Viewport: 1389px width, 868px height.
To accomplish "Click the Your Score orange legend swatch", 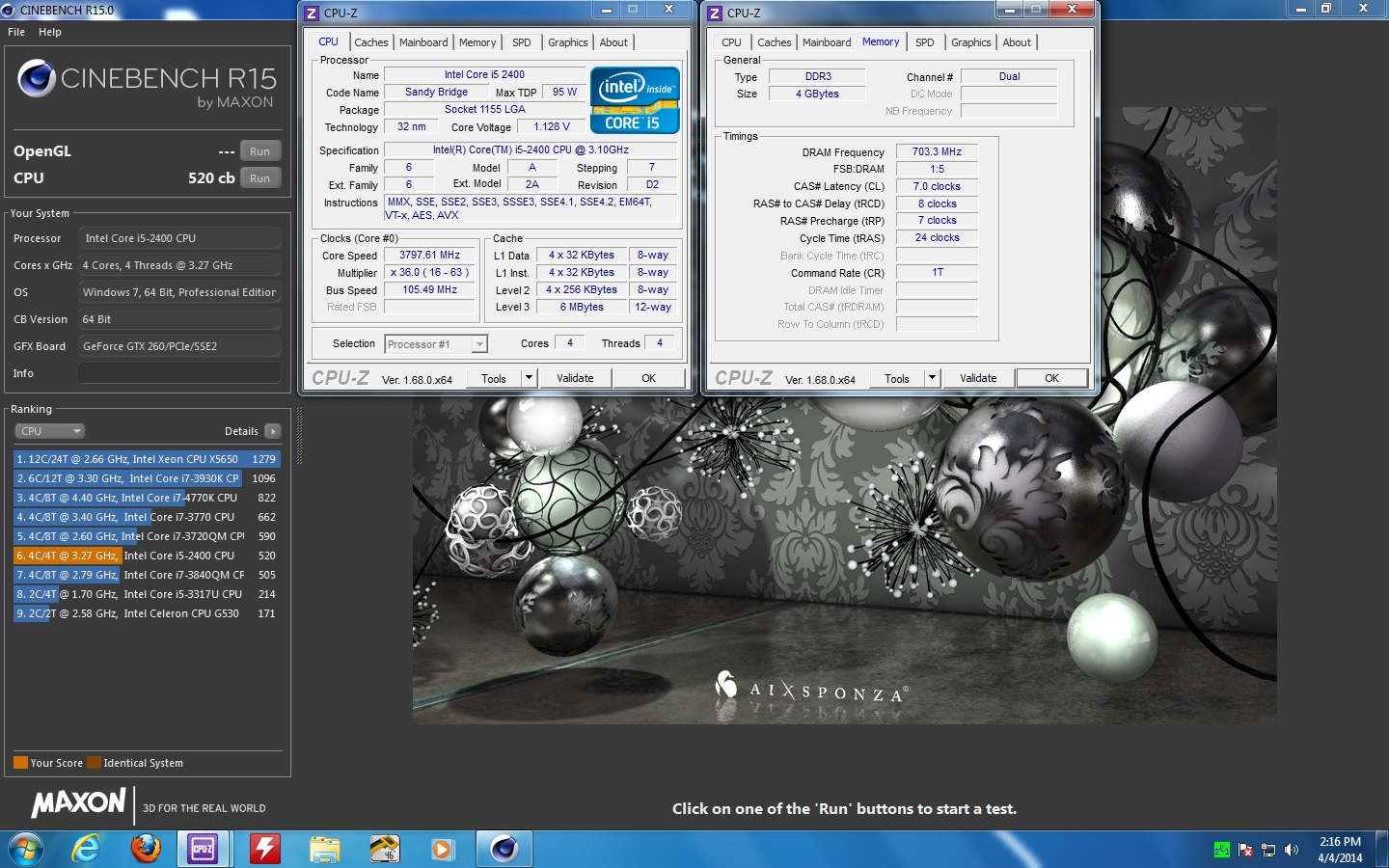I will point(20,763).
